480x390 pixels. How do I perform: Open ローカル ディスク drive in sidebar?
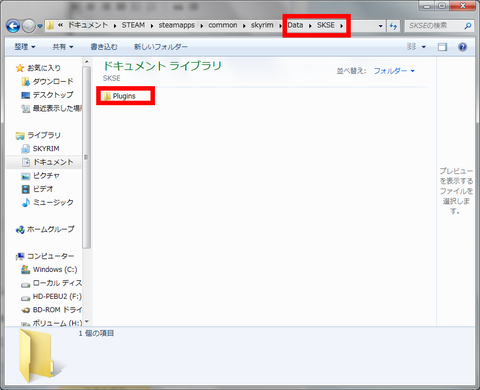click(57, 283)
